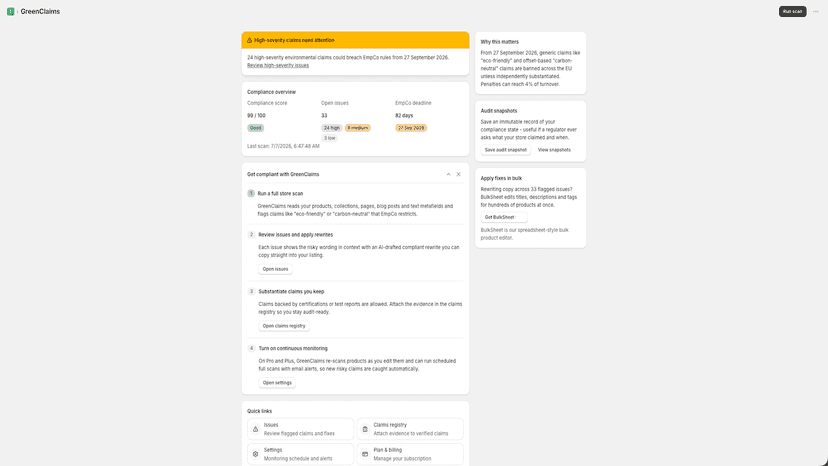
Task: Click the step 1 number icon
Action: [251, 193]
